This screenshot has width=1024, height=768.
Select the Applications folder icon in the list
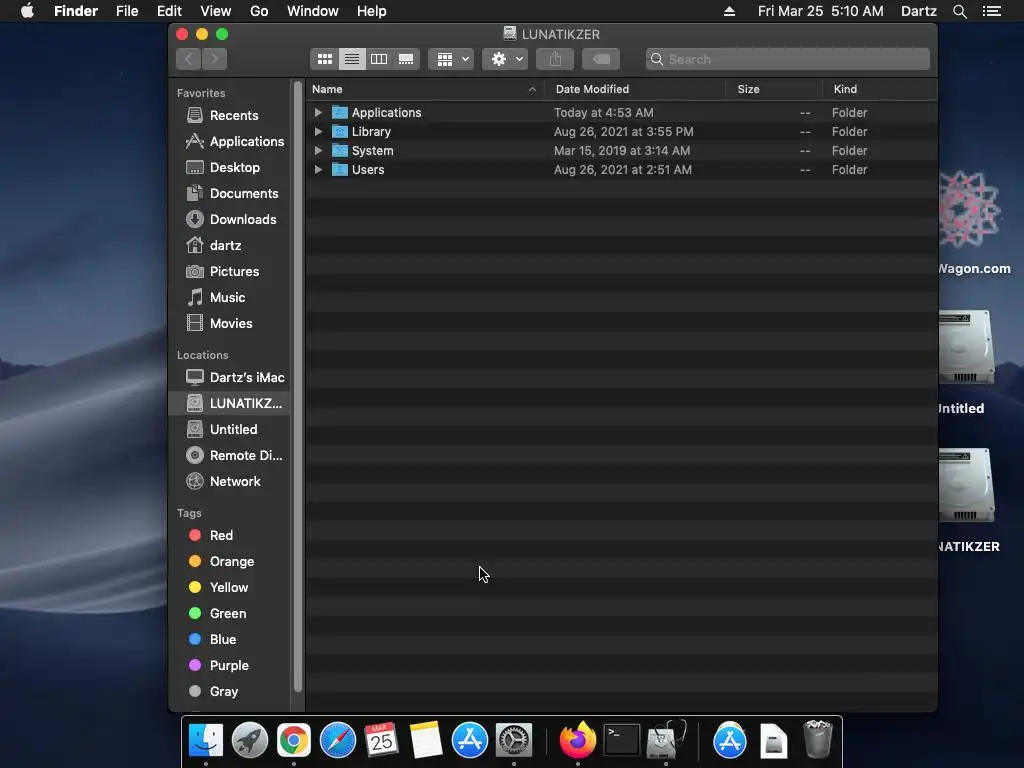340,112
